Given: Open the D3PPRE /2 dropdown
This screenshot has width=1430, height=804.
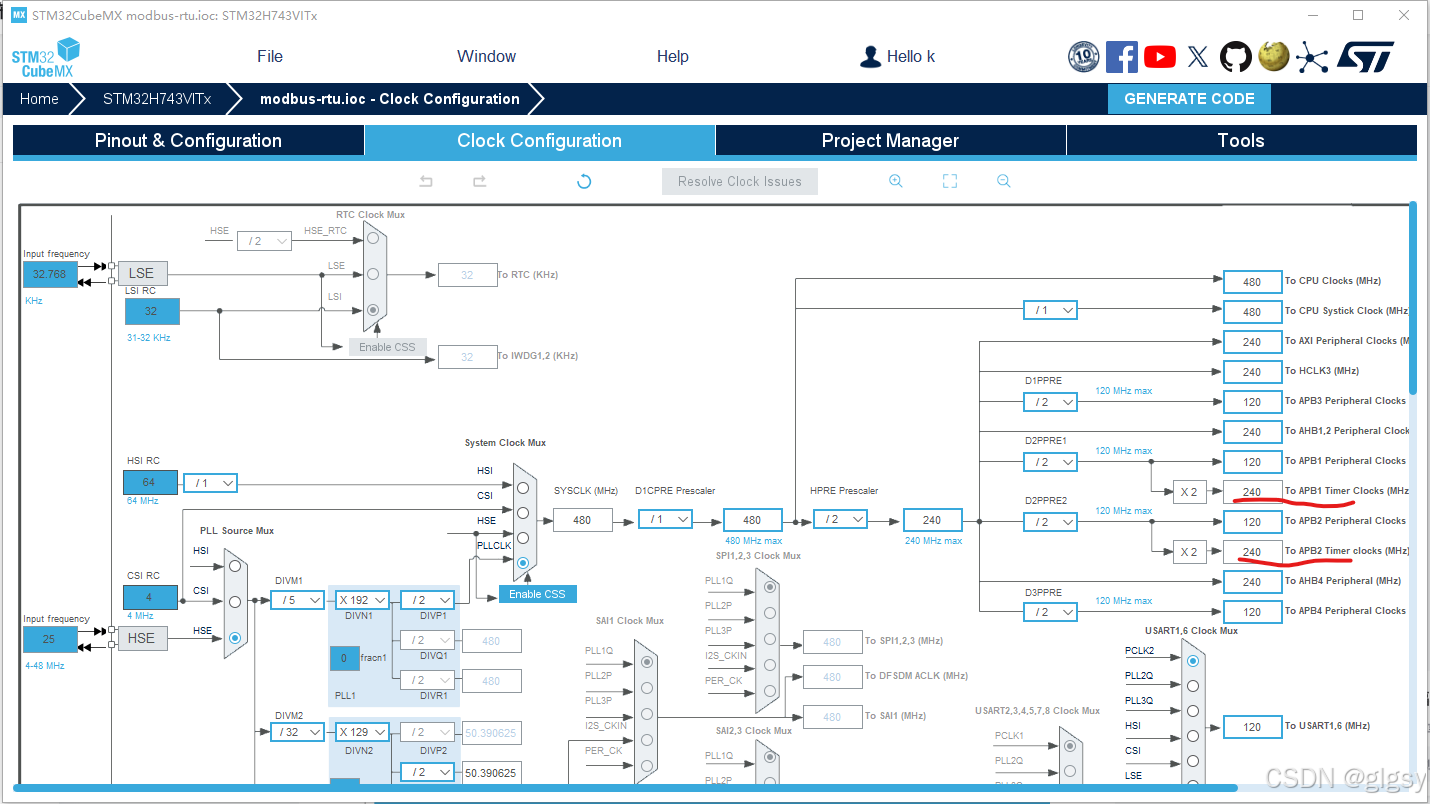Looking at the screenshot, I should (x=1050, y=612).
